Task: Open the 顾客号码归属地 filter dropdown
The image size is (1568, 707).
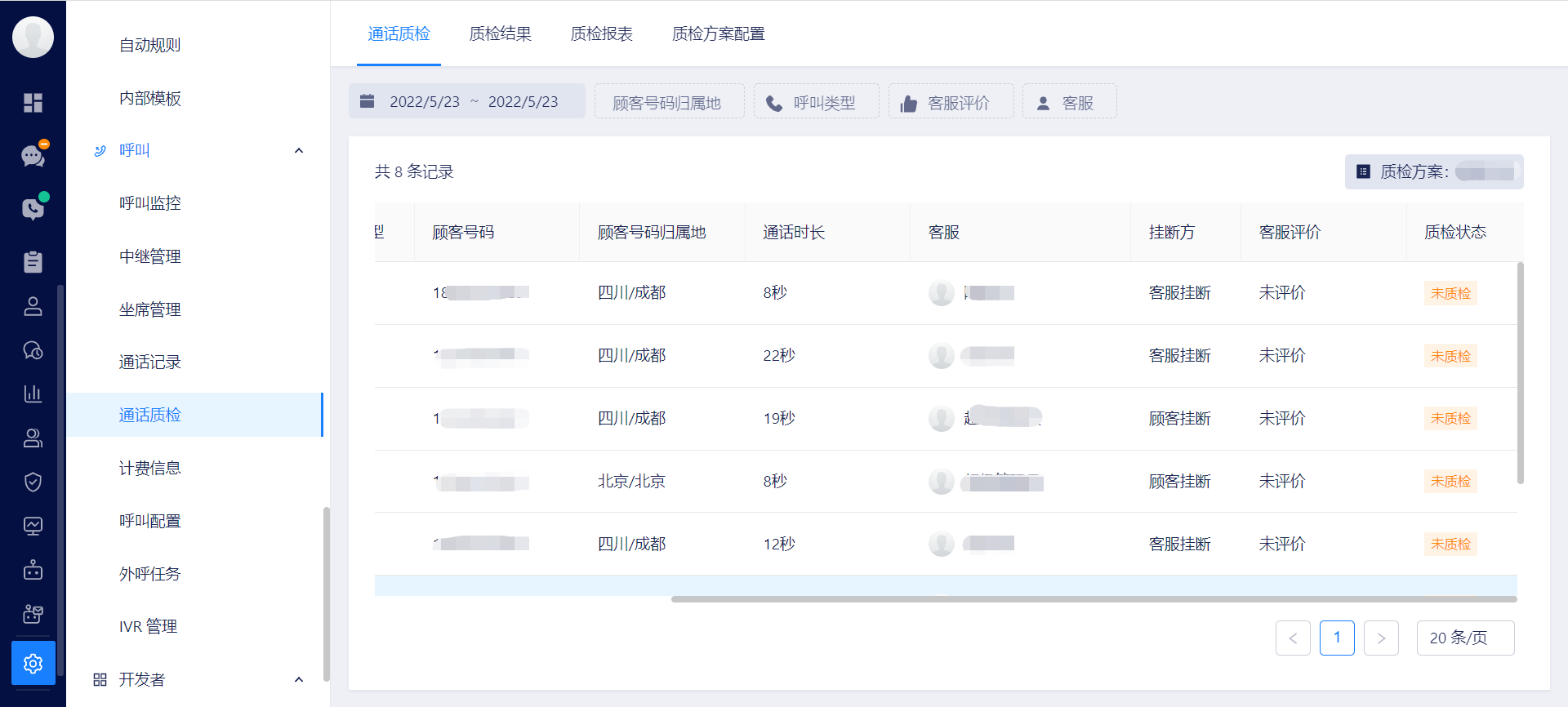Action: tap(670, 101)
